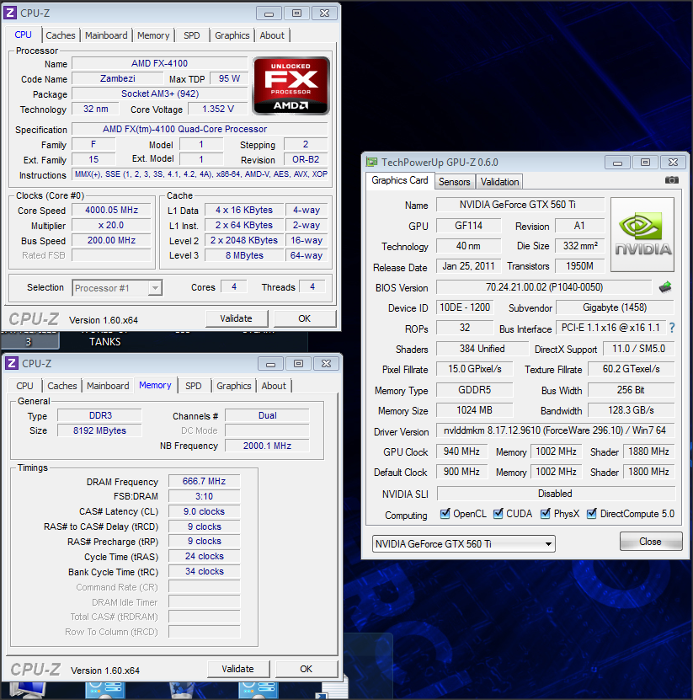The height and width of the screenshot is (700, 693).
Task: Click the Close button in GPU-Z
Action: coord(651,541)
